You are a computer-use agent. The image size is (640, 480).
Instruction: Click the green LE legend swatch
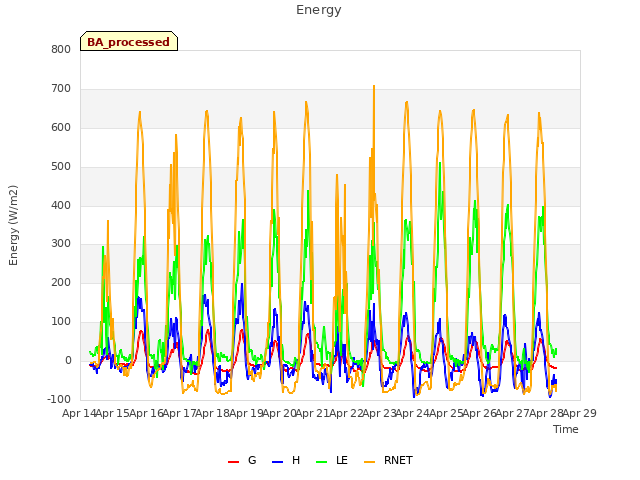pos(322,462)
